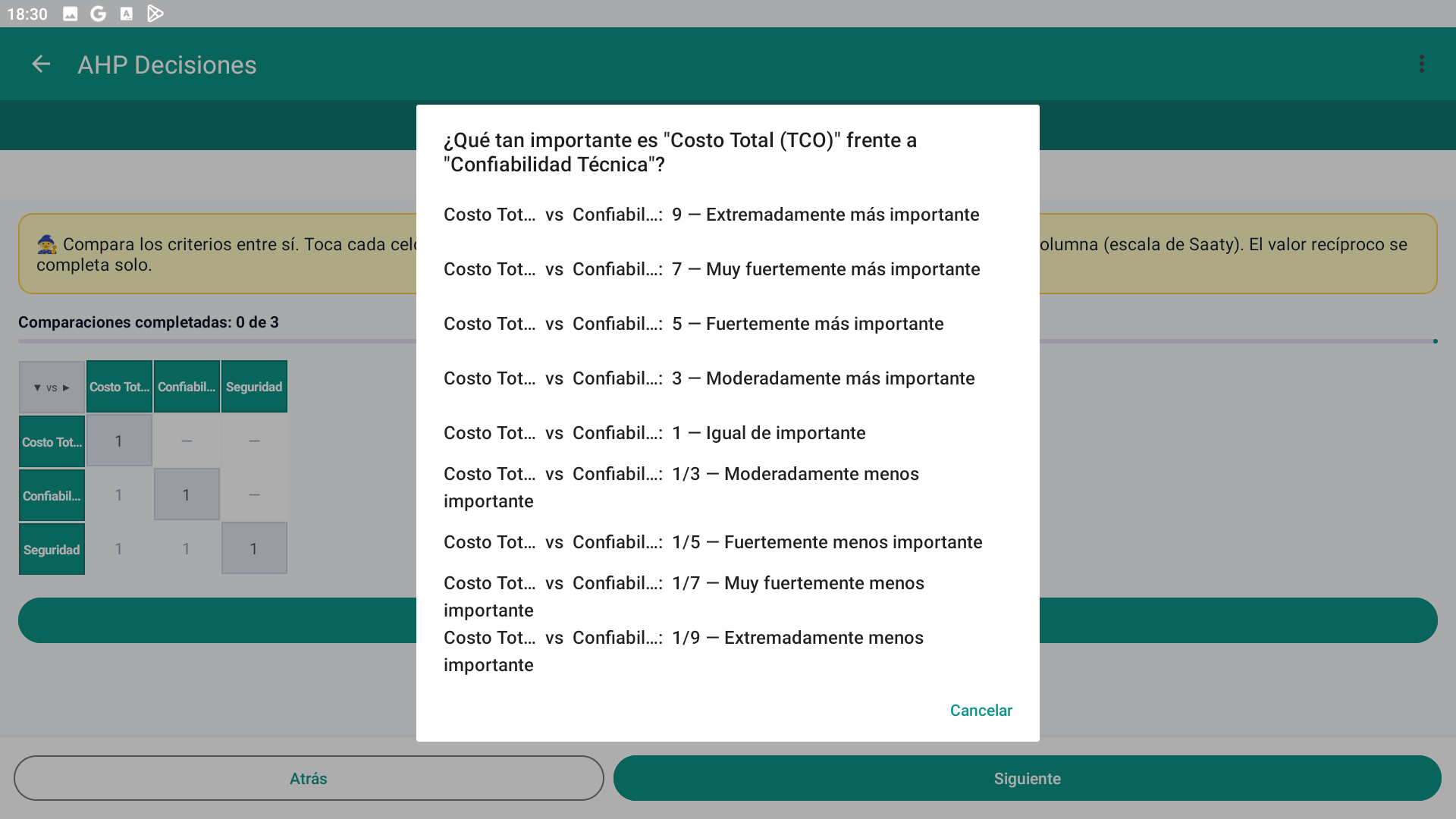This screenshot has width=1456, height=819.
Task: Select 1/7 — Muy fuertemente menos importante
Action: coord(728,597)
